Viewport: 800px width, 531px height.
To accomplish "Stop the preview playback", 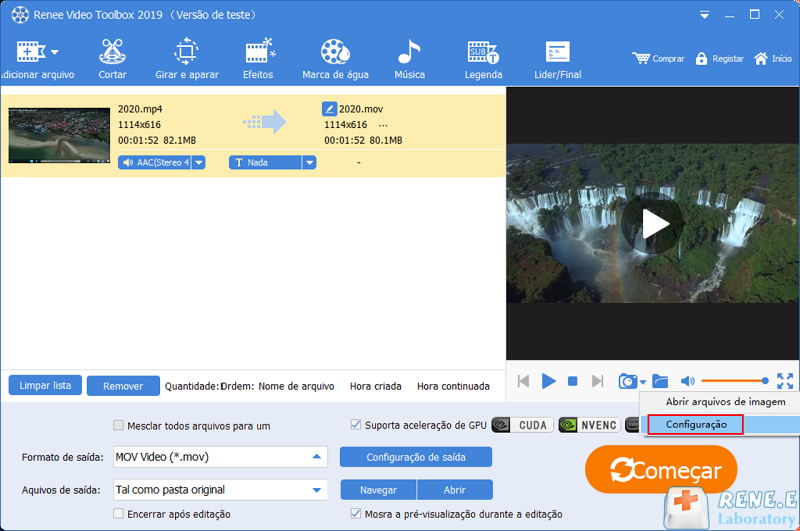I will coord(572,381).
